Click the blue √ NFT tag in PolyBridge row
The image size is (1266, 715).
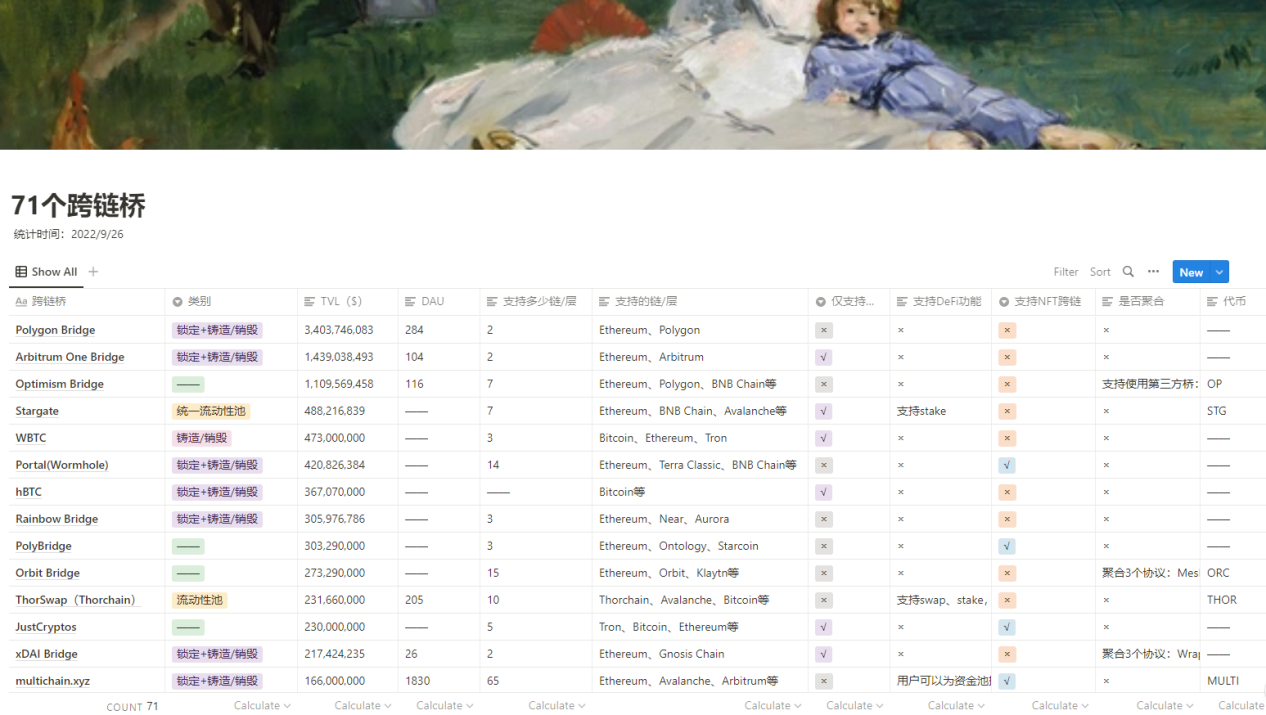pyautogui.click(x=1007, y=546)
